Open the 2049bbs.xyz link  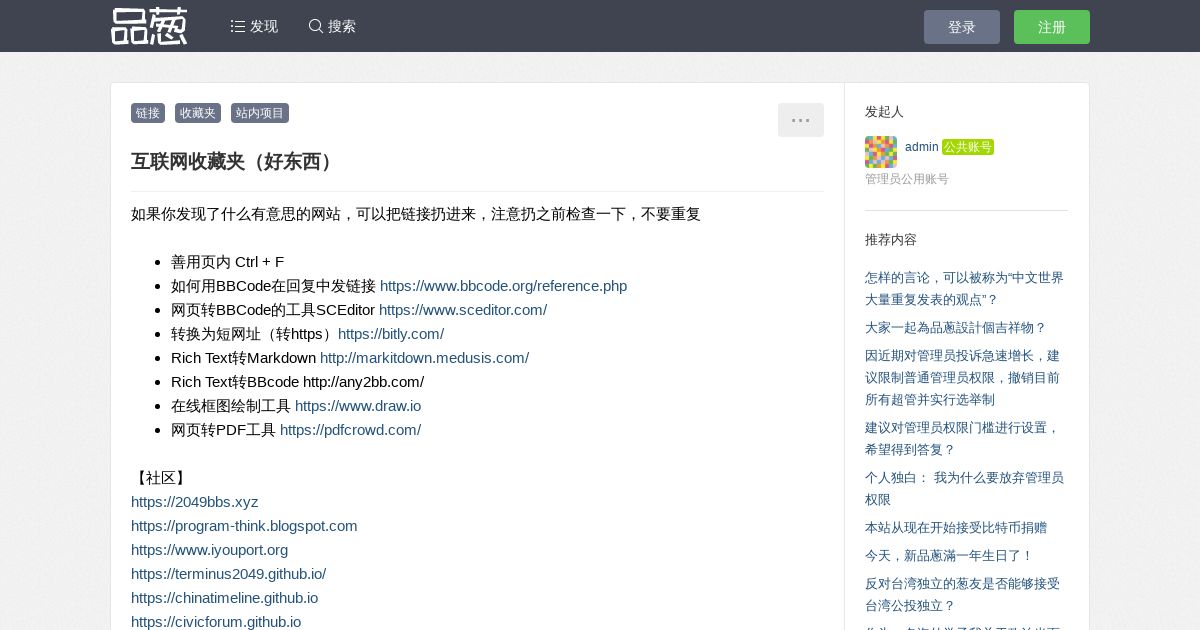[195, 502]
